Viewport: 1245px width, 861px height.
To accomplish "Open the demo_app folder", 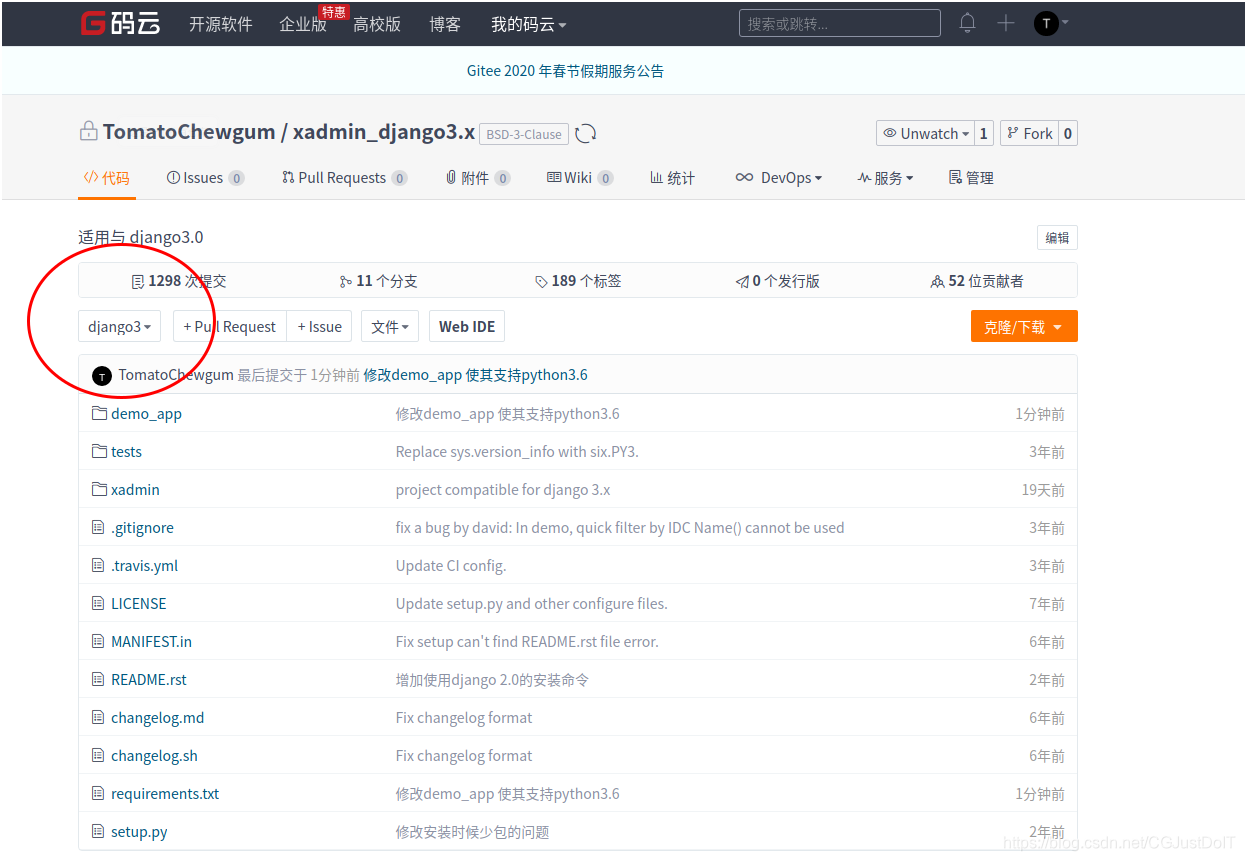I will pyautogui.click(x=146, y=413).
